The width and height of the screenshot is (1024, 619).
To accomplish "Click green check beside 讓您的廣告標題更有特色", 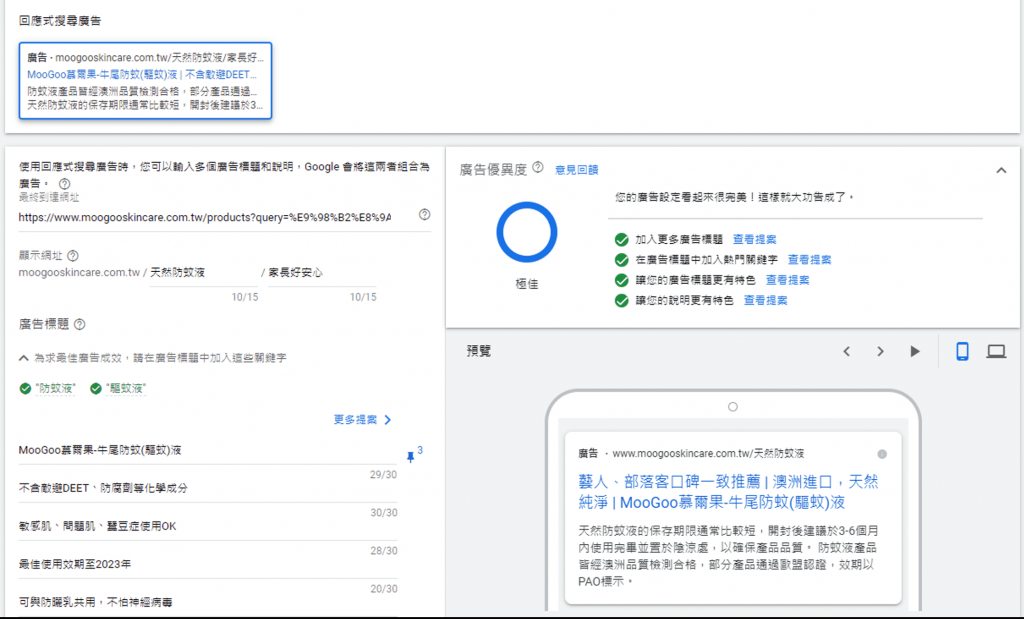I will [622, 280].
